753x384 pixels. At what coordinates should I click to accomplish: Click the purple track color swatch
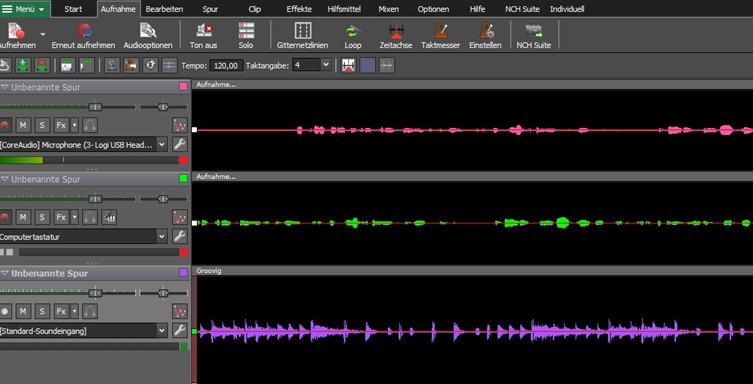[183, 273]
